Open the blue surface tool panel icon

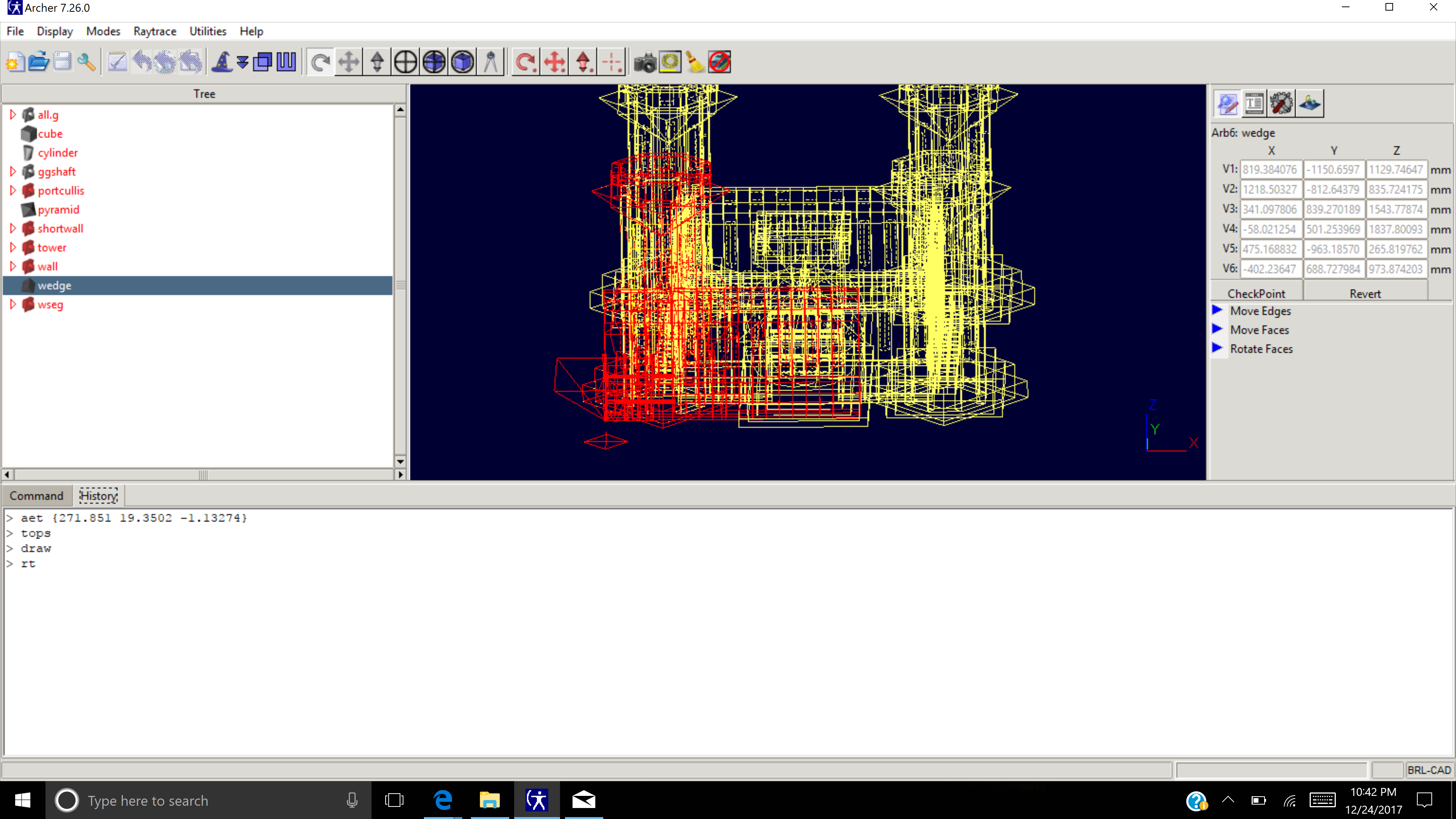click(x=1310, y=104)
